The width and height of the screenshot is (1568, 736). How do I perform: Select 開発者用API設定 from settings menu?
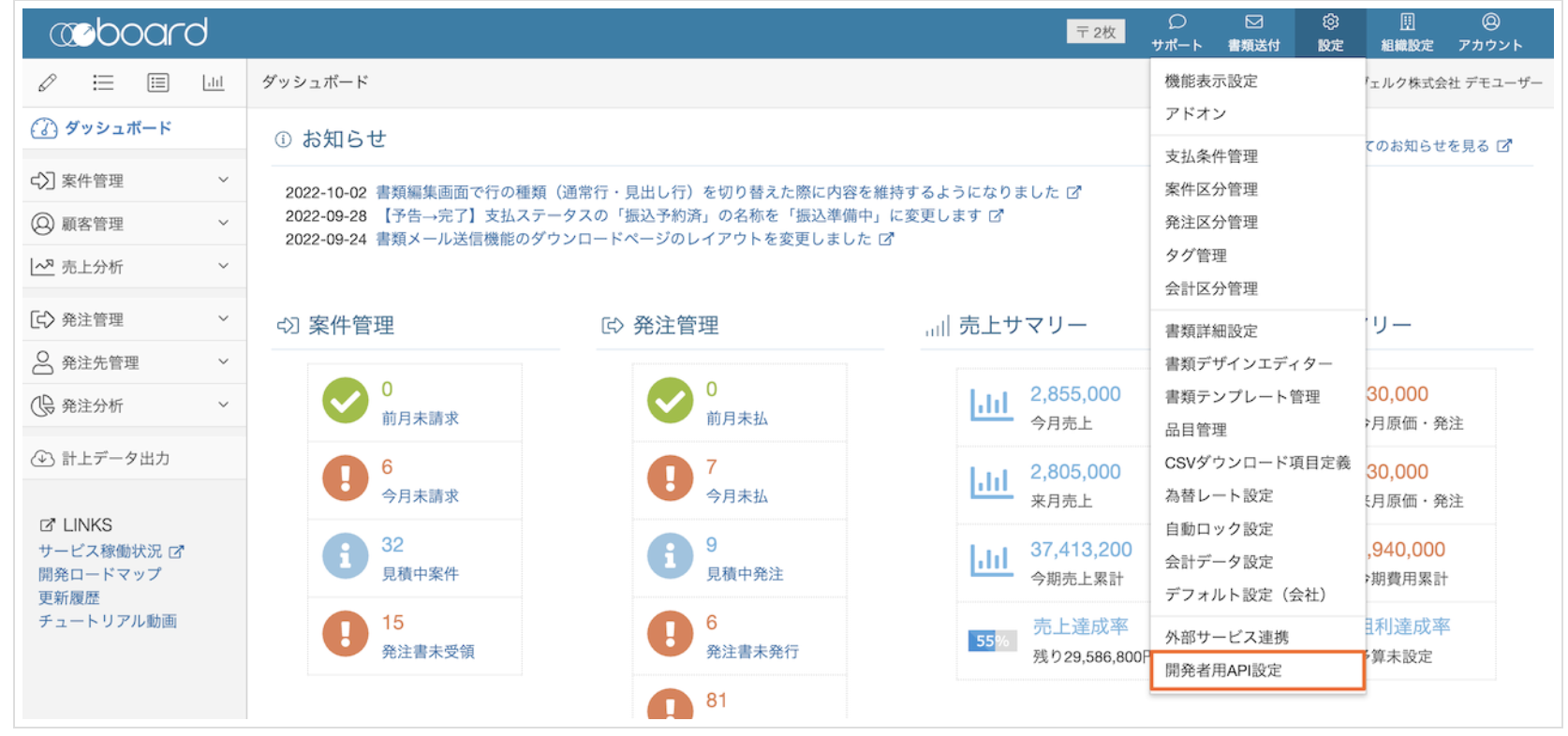click(x=1223, y=670)
